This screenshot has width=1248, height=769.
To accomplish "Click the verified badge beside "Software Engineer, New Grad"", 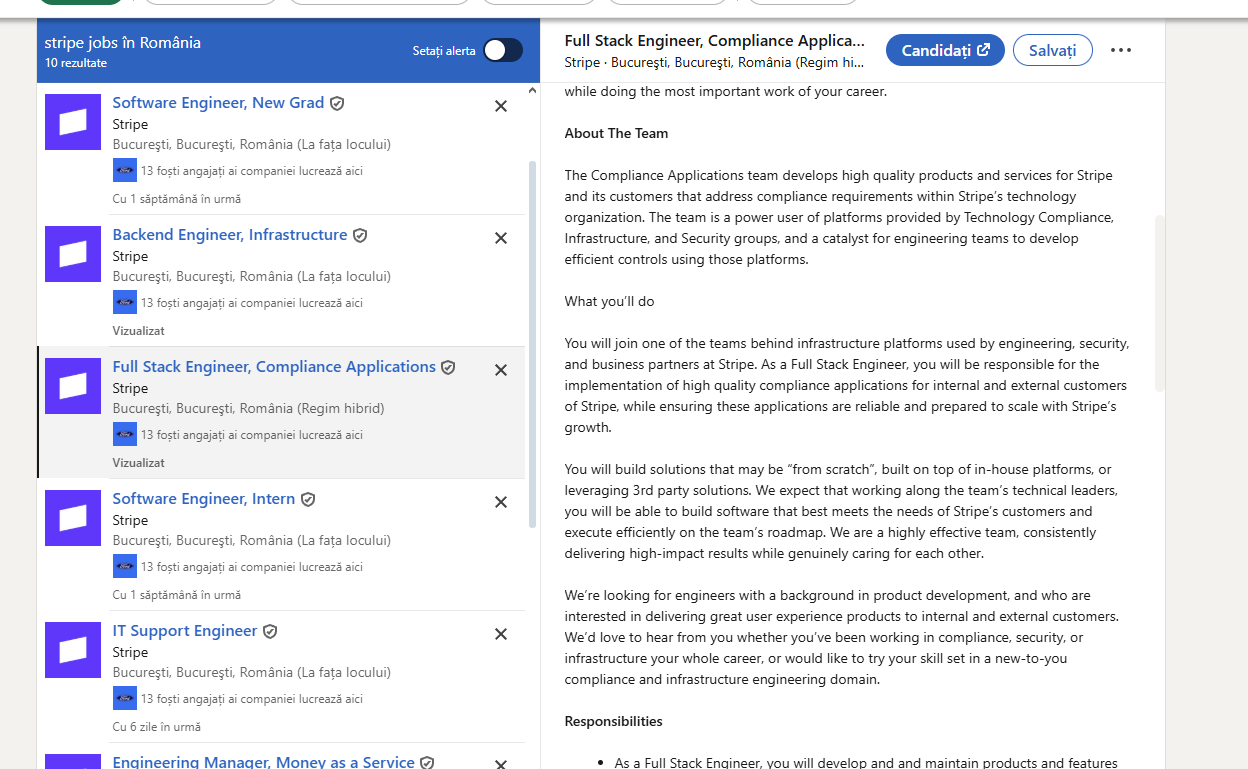I will coord(337,102).
